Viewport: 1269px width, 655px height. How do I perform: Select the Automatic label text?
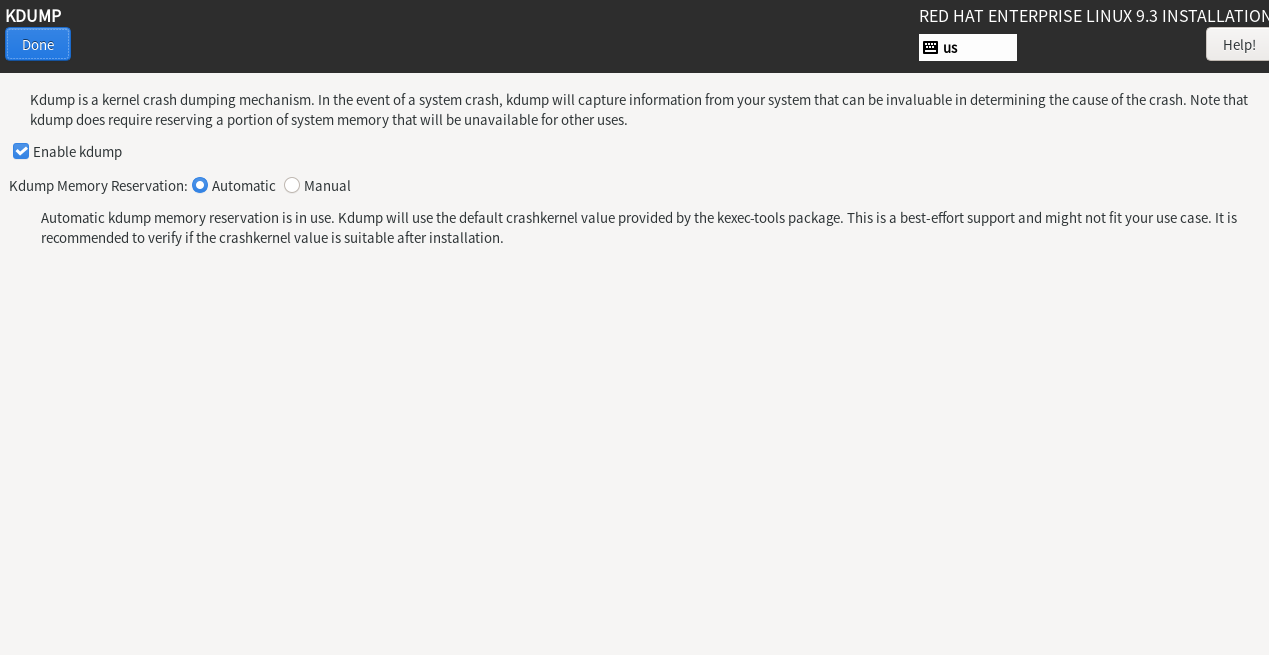click(244, 186)
